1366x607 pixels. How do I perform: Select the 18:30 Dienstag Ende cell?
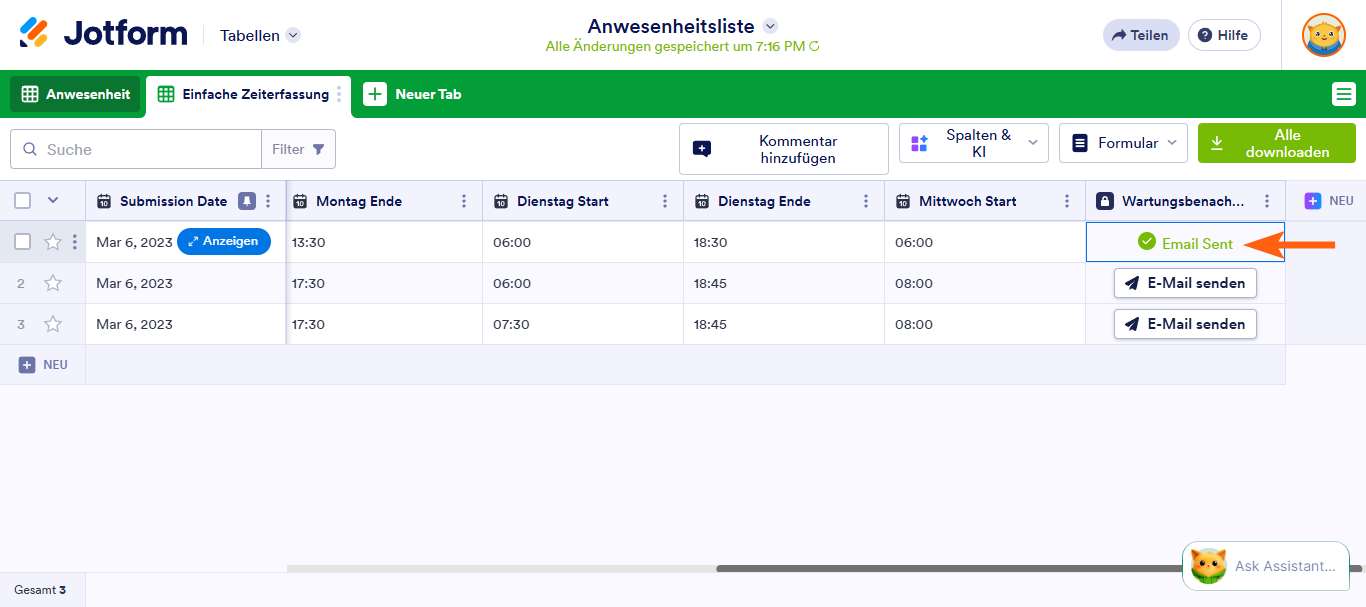pos(784,242)
